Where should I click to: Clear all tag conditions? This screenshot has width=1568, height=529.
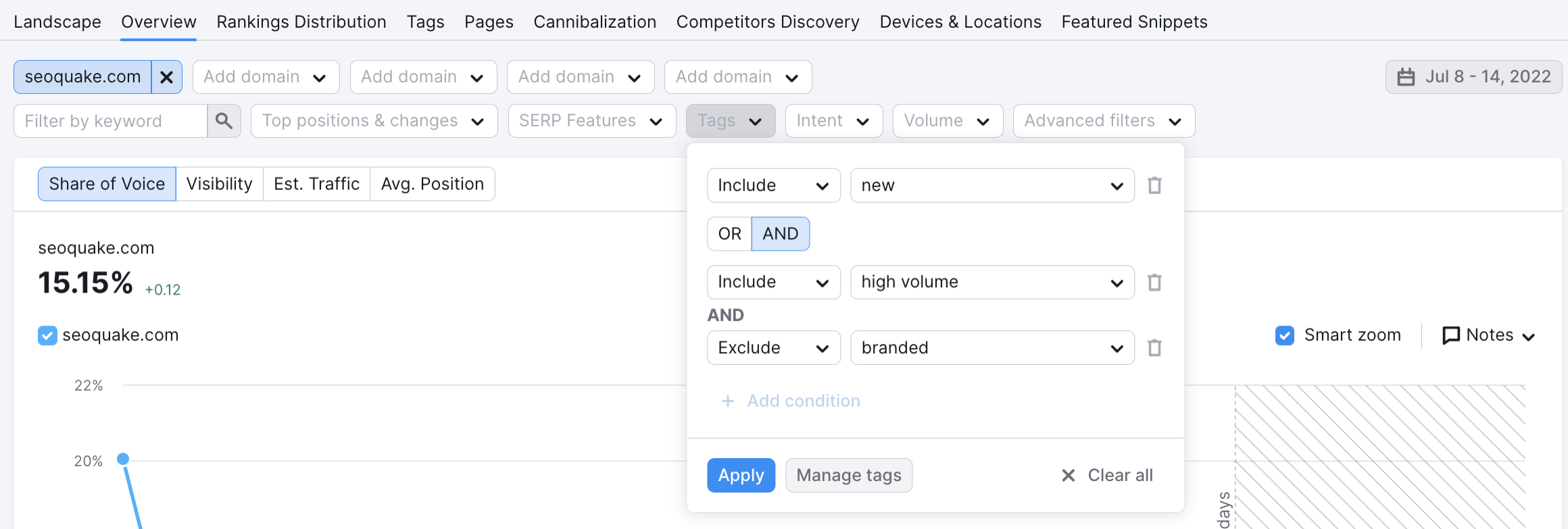coord(1108,476)
